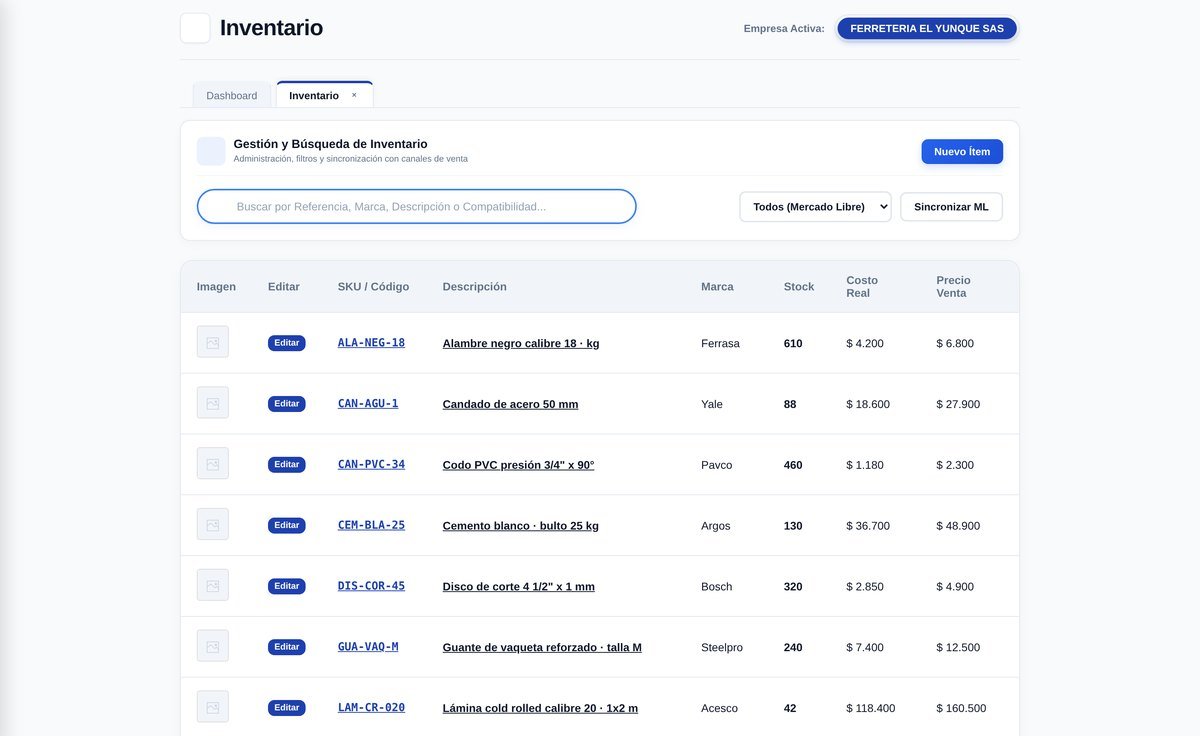Click the brand cell Yale
Screen dimensions: 1200x736
pos(712,404)
